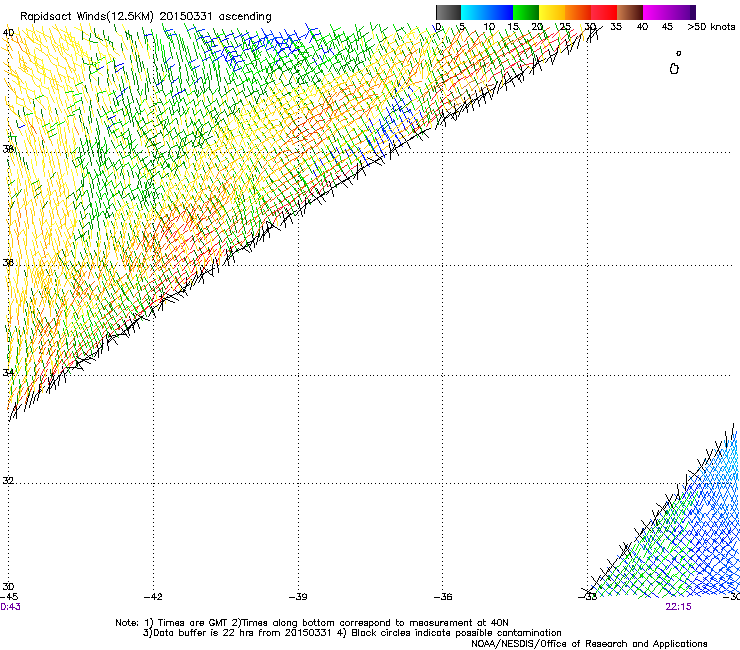Click the 'Times are GMT' note line
740x650 pixels.
312,623
